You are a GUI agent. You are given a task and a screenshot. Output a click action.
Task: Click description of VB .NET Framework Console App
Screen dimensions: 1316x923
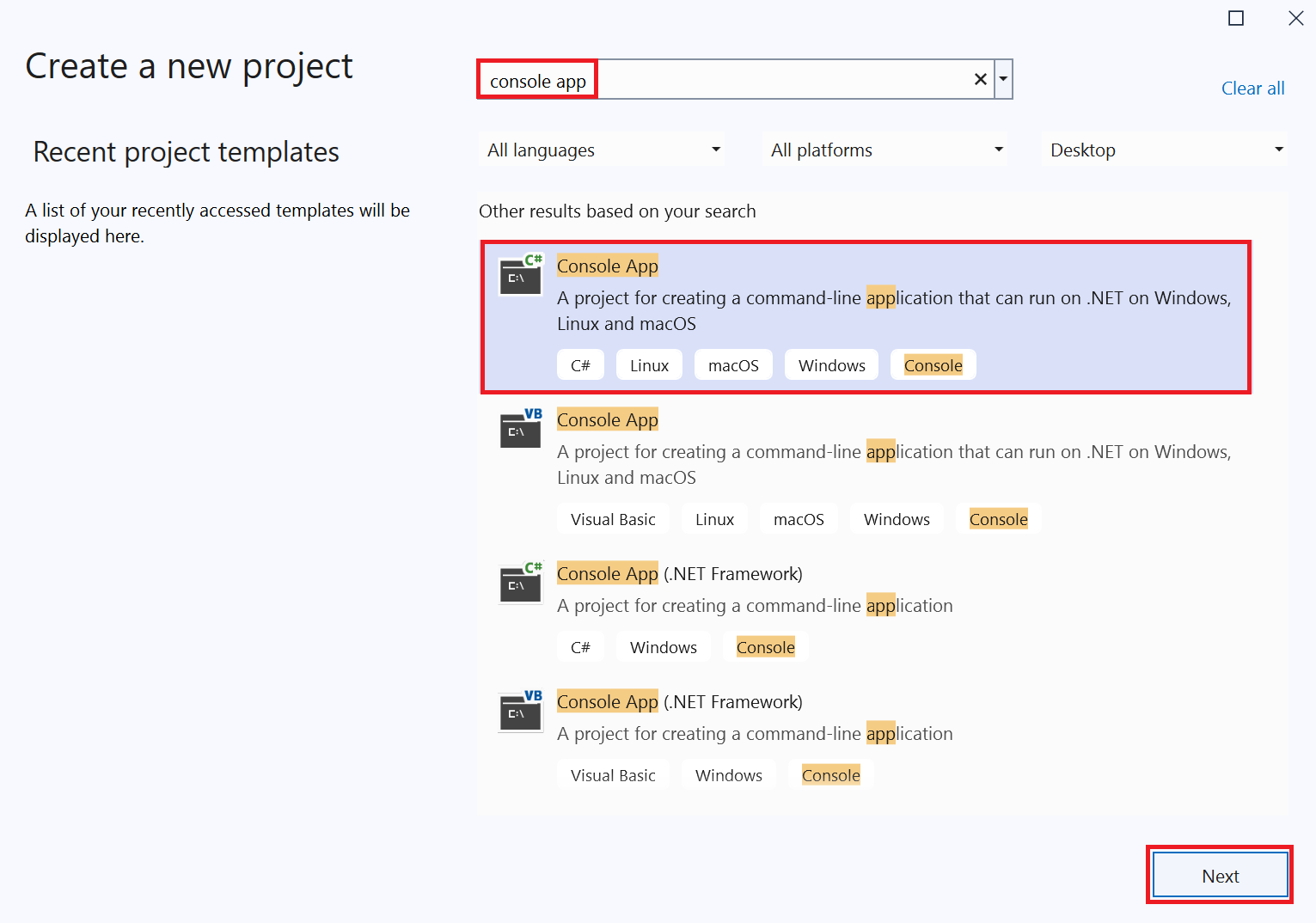(755, 734)
